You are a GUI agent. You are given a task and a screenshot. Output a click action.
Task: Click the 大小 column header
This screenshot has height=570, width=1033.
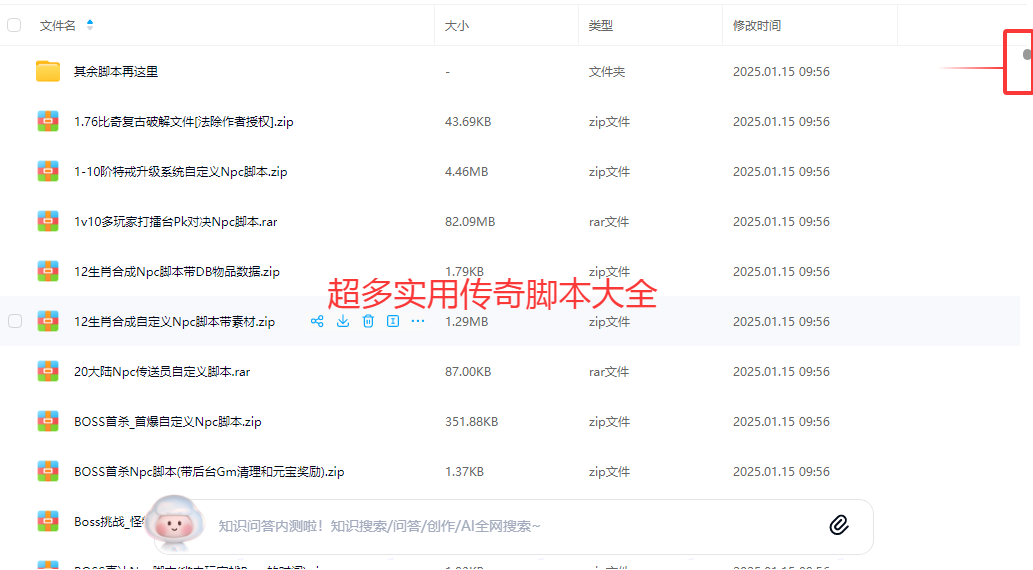[x=456, y=25]
